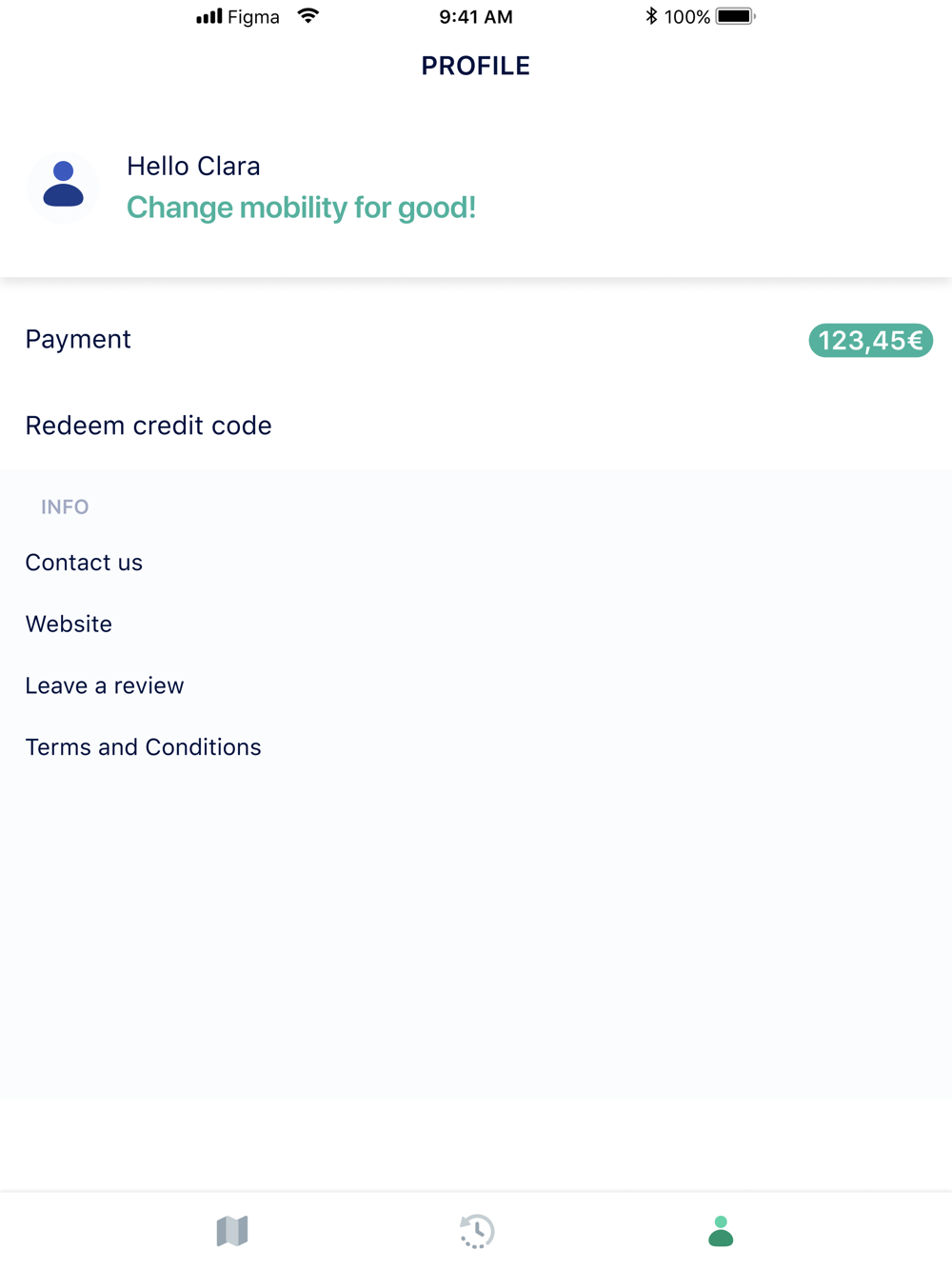The image size is (952, 1270).
Task: Open the Website link
Action: [x=69, y=624]
